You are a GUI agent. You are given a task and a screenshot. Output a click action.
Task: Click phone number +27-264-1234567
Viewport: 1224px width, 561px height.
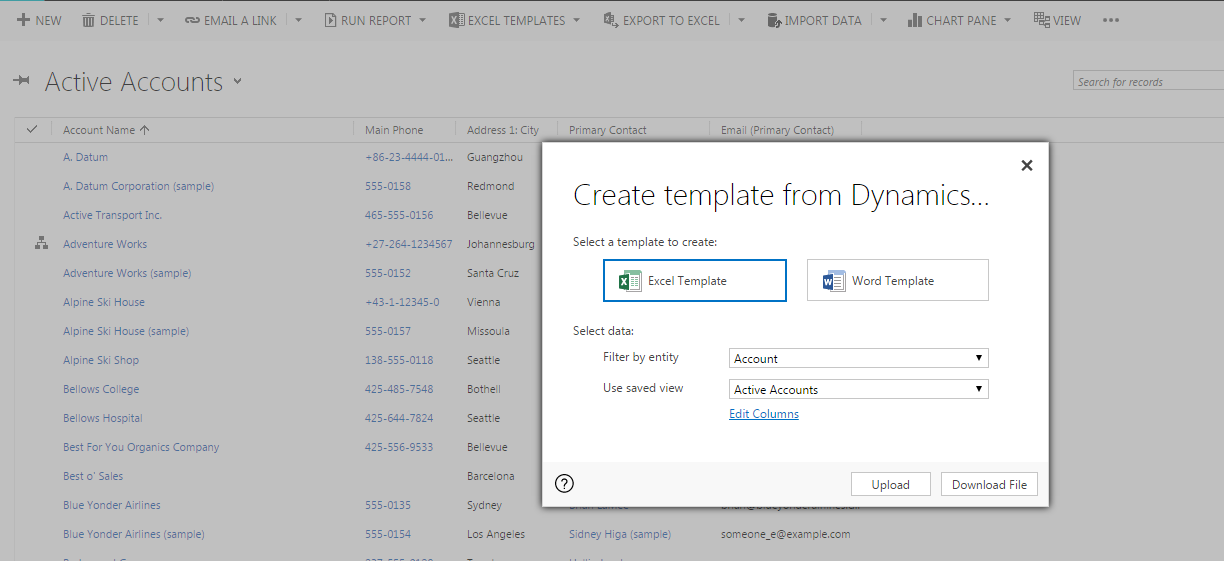point(409,244)
